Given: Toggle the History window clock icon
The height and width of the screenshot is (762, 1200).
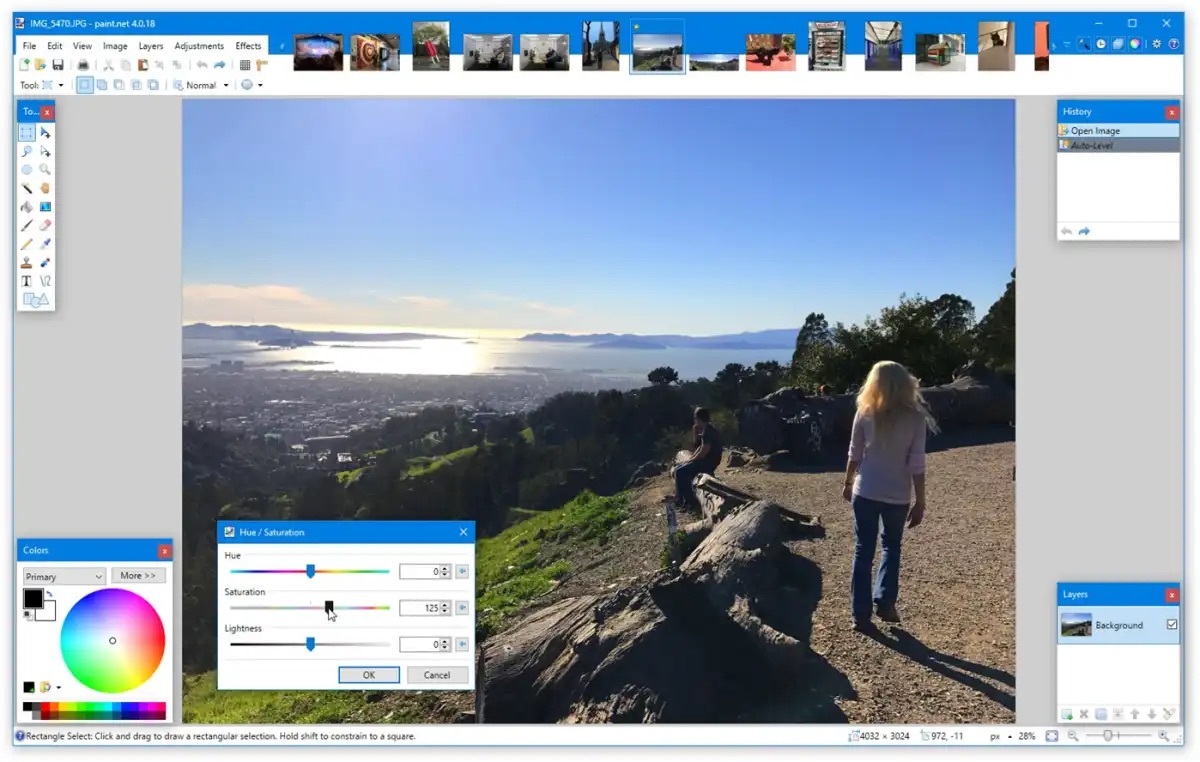Looking at the screenshot, I should 1101,44.
